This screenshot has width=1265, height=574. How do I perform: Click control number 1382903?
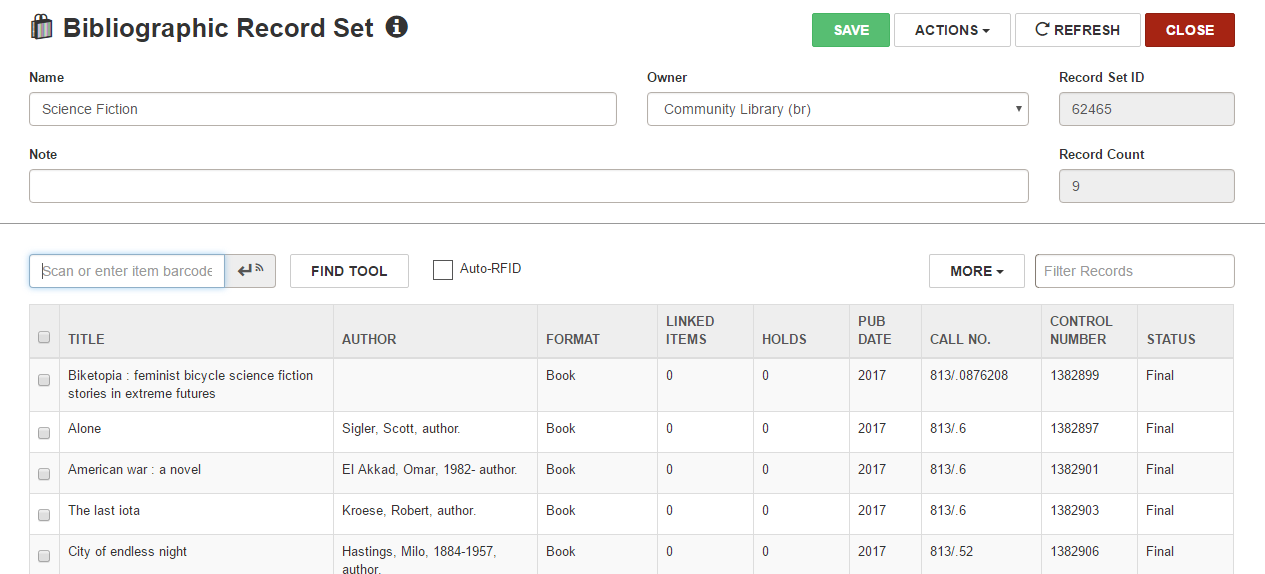coord(1074,510)
